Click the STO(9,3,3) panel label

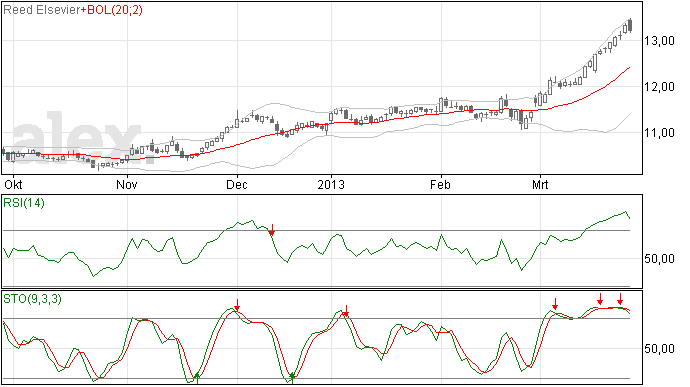point(32,299)
